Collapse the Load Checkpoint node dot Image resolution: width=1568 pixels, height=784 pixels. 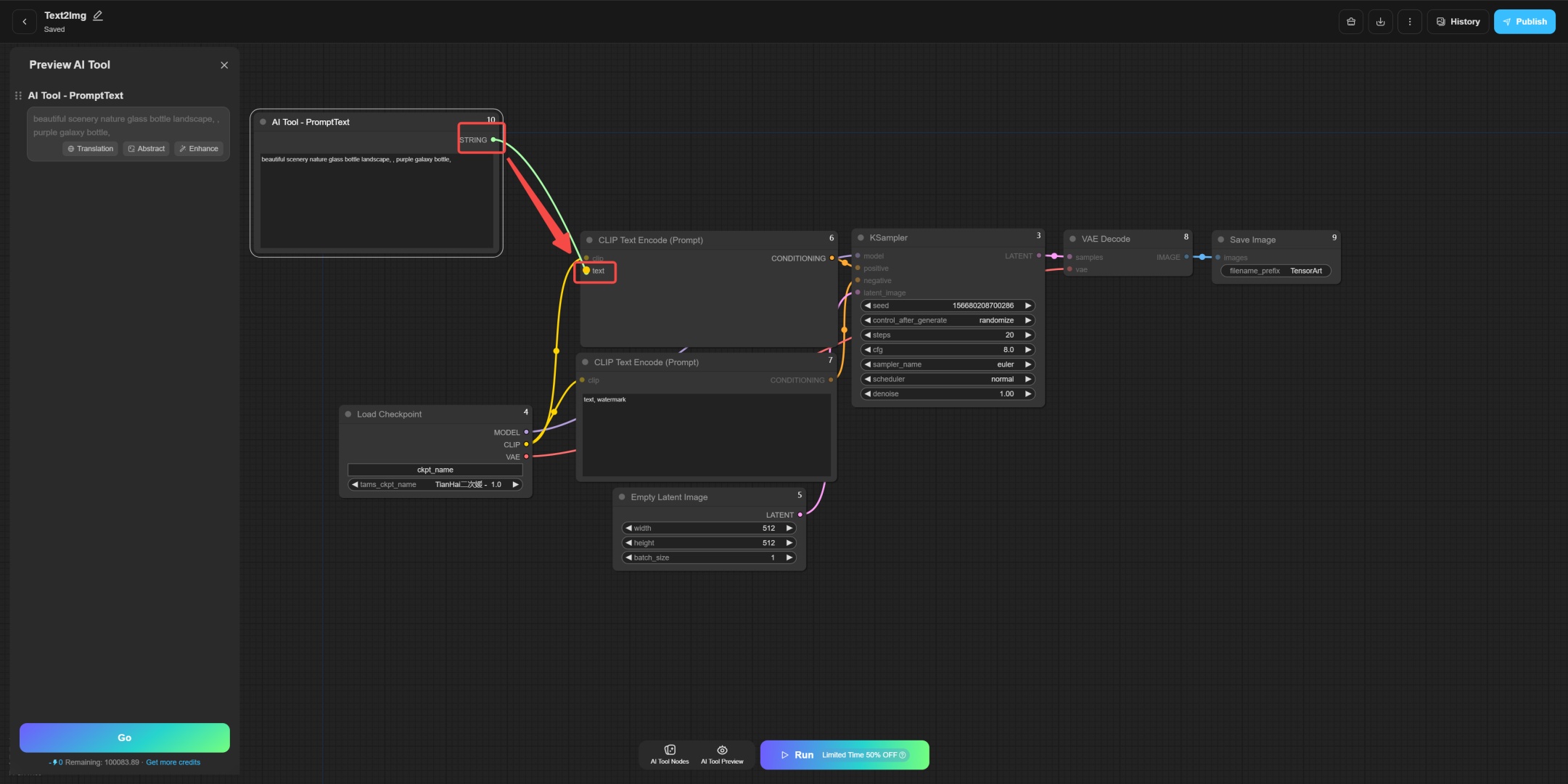point(348,415)
